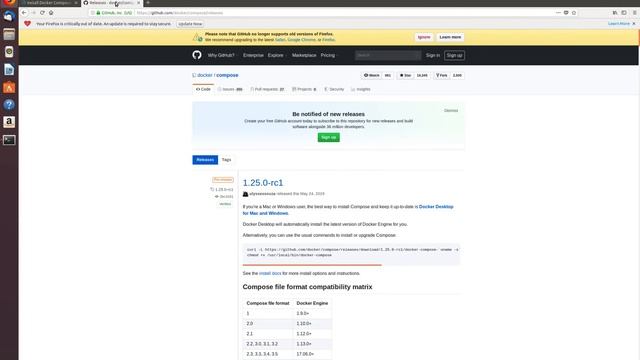
Task: Click the green Sign up button in banner
Action: [x=329, y=137]
